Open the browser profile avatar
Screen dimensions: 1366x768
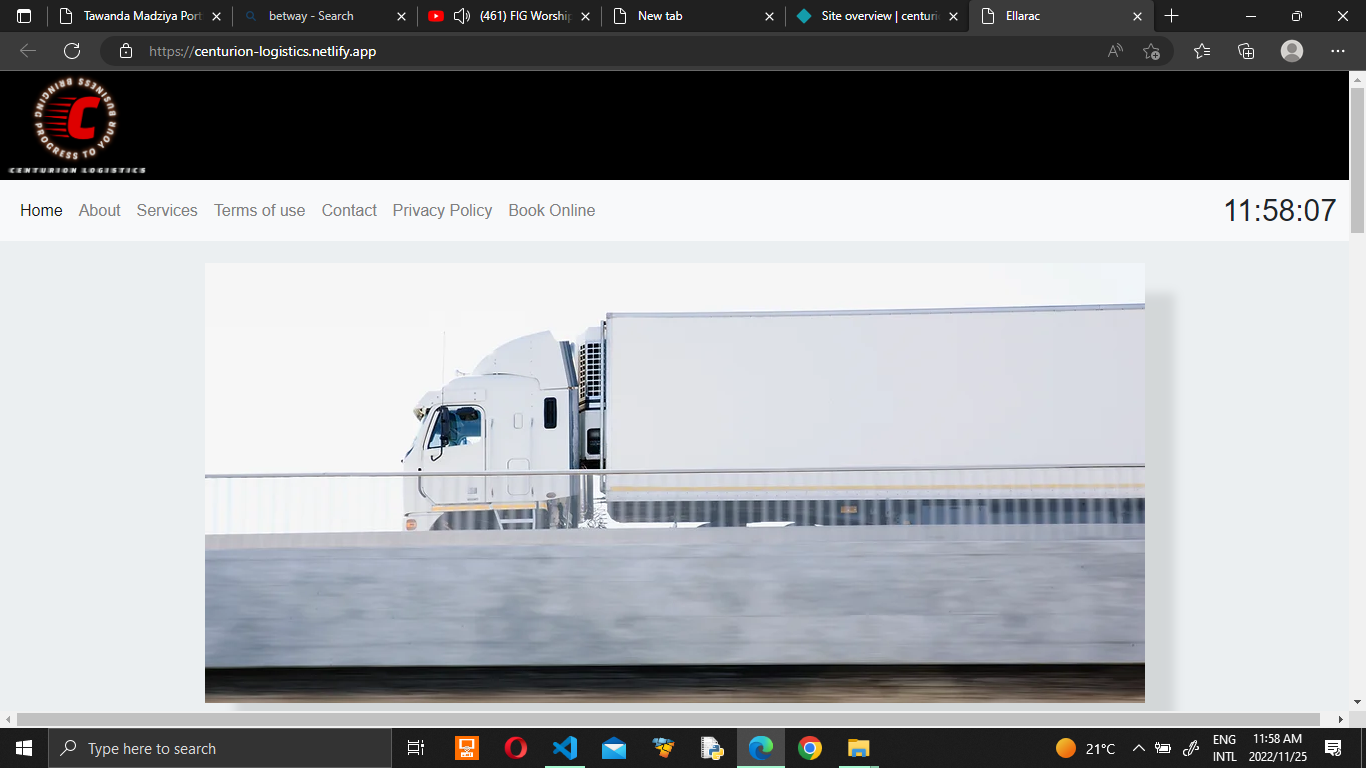(1292, 51)
